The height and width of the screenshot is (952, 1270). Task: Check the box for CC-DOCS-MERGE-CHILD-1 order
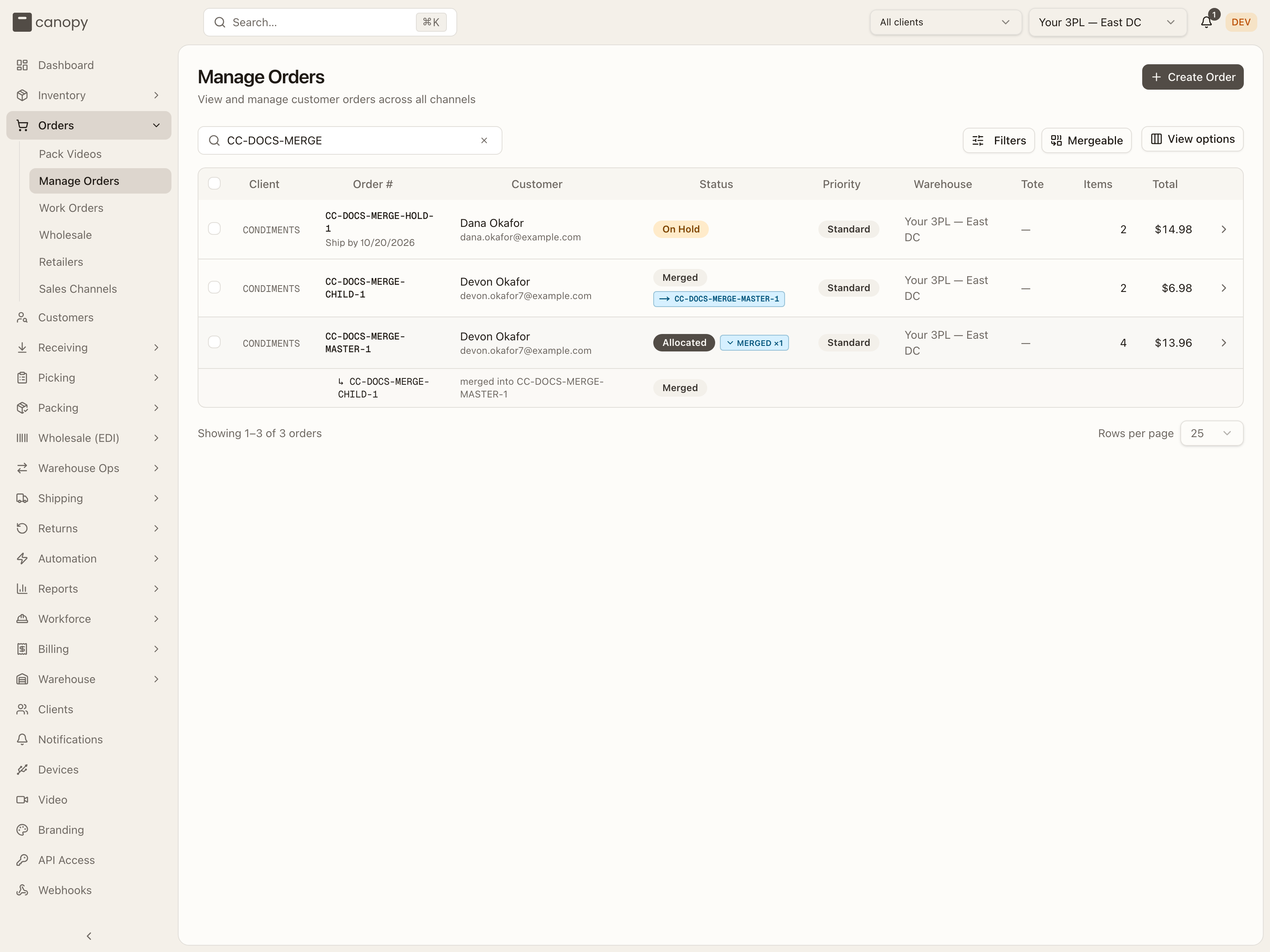(x=214, y=287)
